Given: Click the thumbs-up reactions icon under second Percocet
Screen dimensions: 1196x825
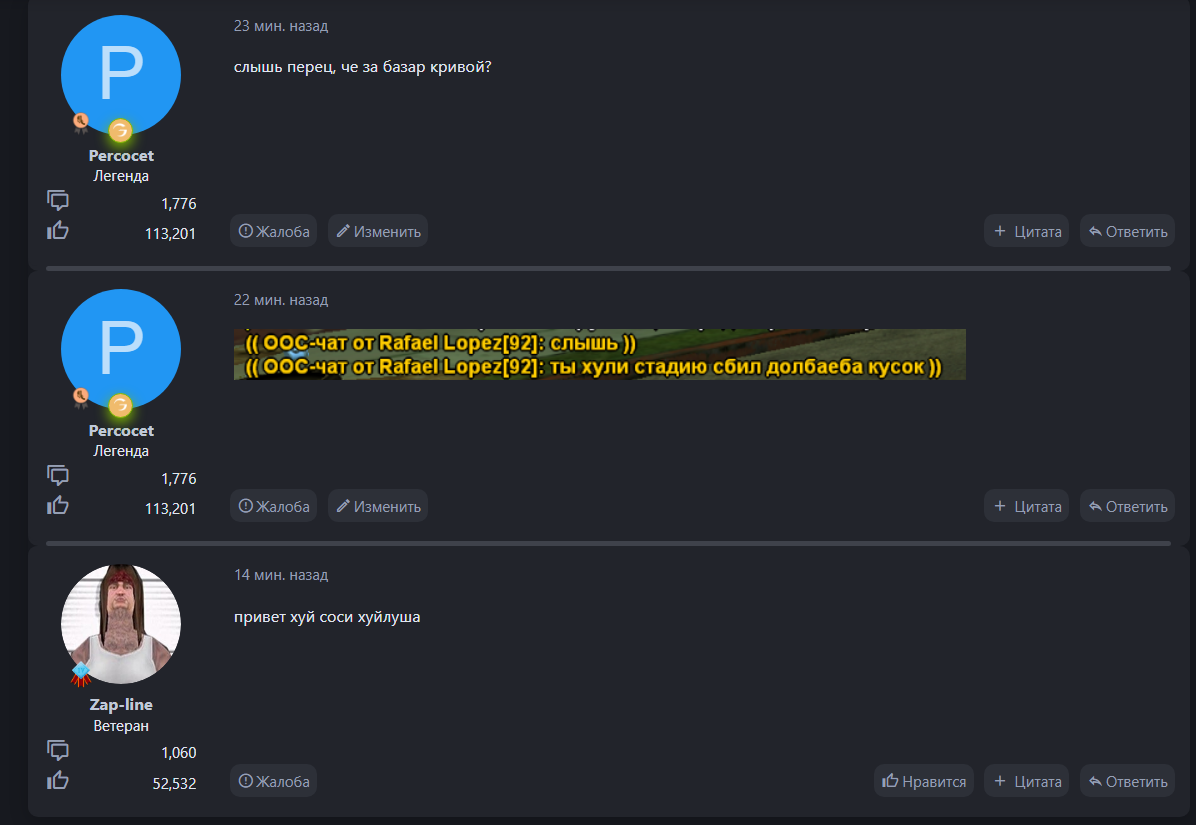Looking at the screenshot, I should [58, 506].
